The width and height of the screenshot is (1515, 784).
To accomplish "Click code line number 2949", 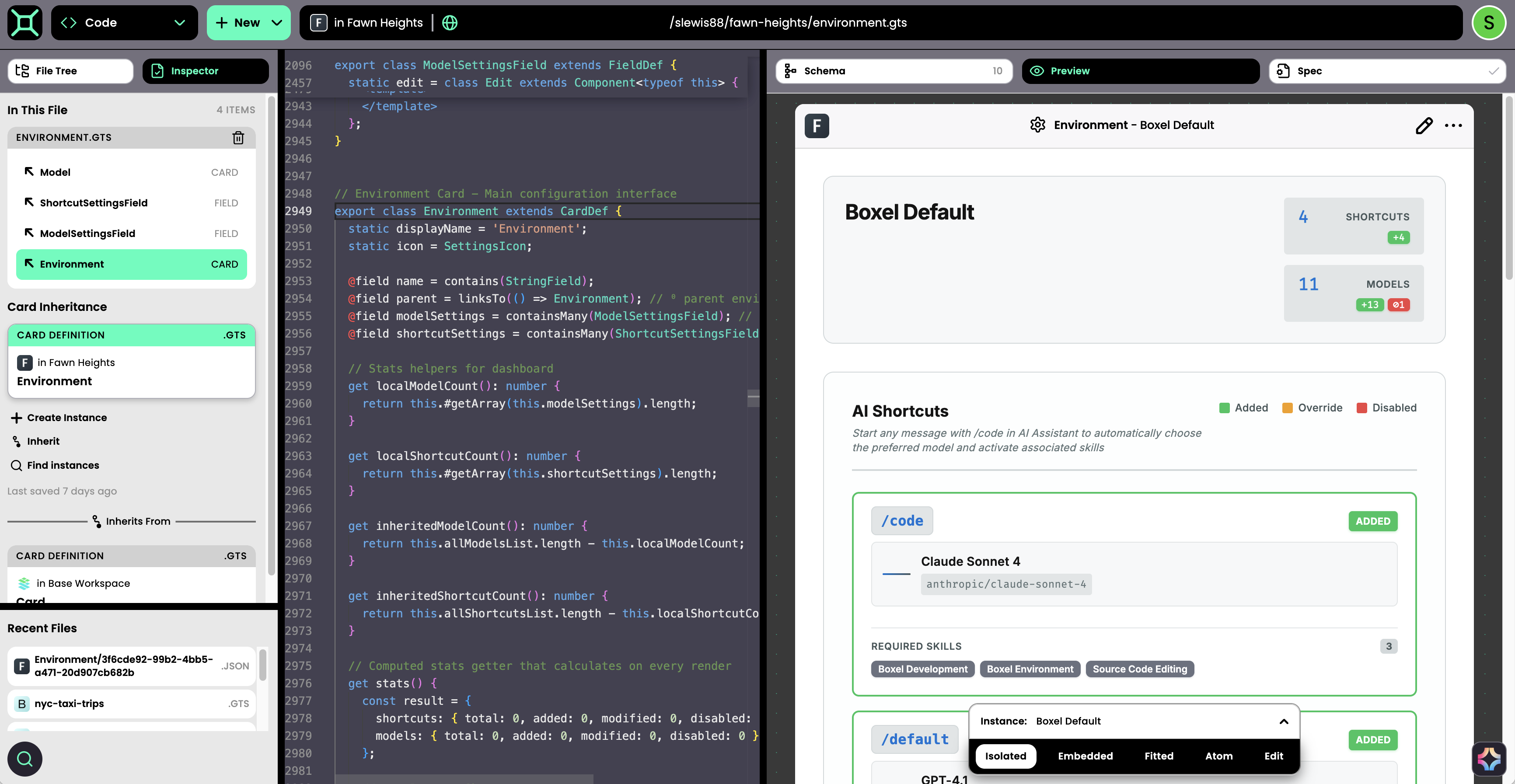I will click(298, 211).
